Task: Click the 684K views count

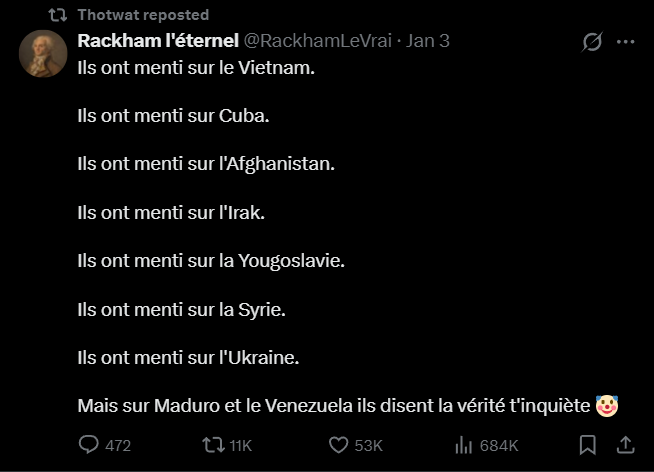Action: [498, 446]
